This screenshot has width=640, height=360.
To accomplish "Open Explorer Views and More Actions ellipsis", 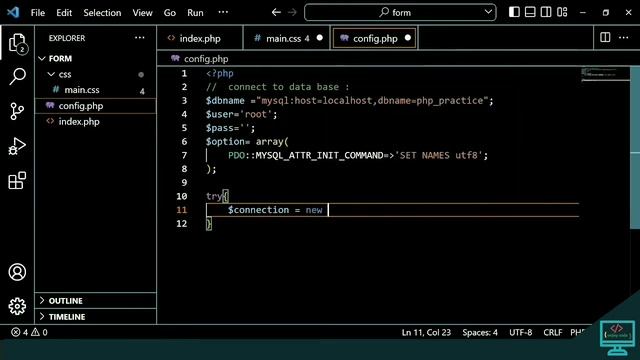I will (x=140, y=38).
